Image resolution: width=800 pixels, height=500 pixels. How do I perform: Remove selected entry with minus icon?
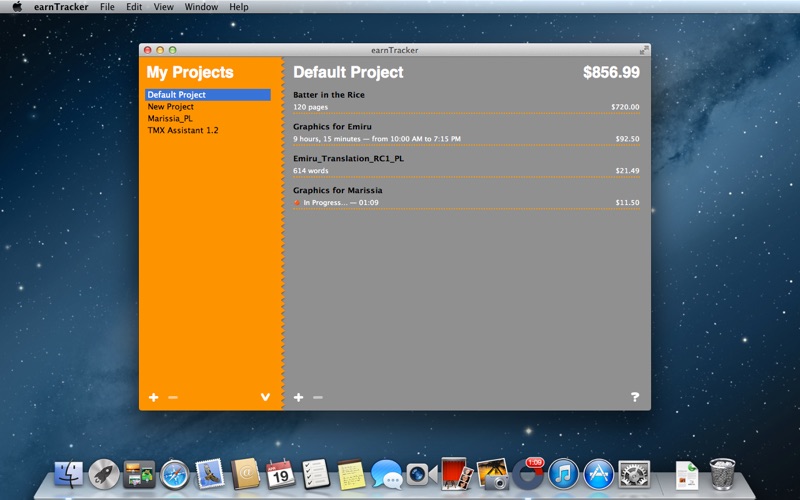coord(318,397)
